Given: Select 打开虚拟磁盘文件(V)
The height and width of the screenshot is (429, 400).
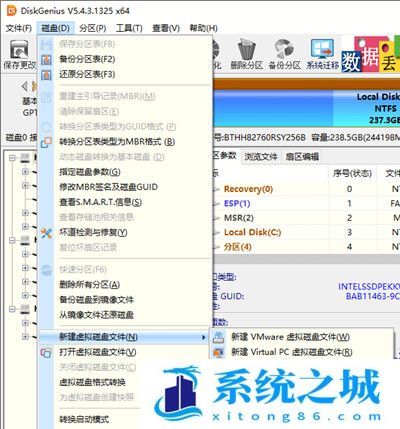Looking at the screenshot, I should pyautogui.click(x=125, y=352).
